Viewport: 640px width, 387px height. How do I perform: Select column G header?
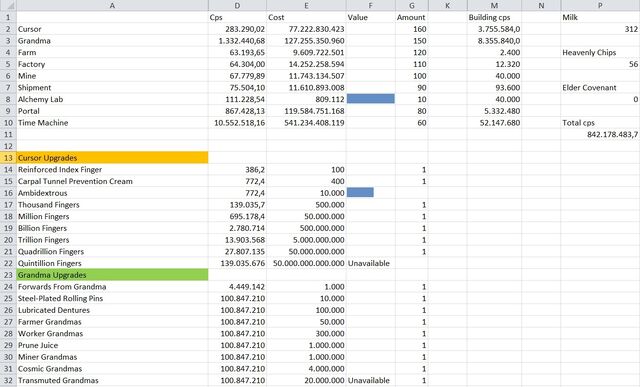[x=411, y=5]
